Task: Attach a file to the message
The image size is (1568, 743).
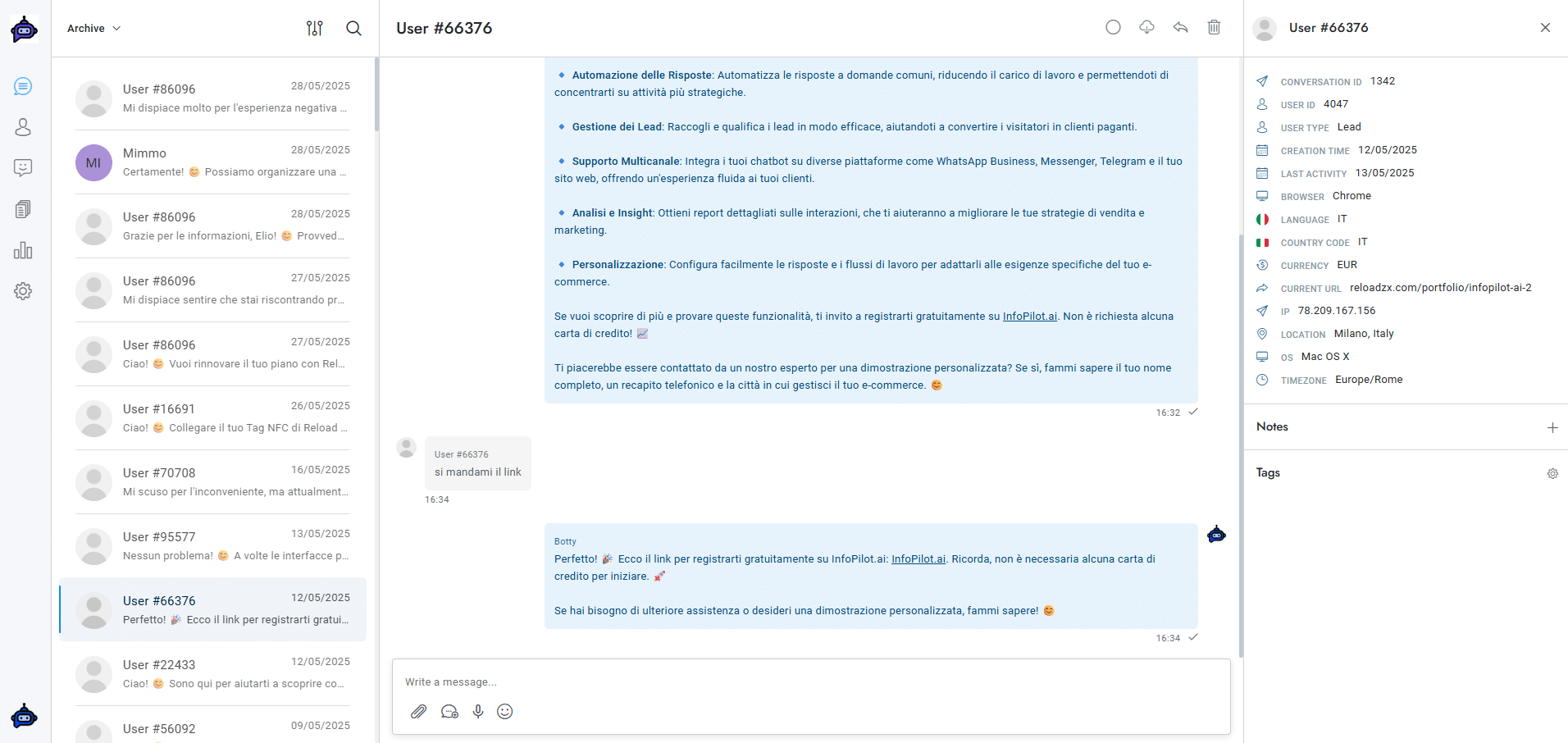Action: (419, 712)
